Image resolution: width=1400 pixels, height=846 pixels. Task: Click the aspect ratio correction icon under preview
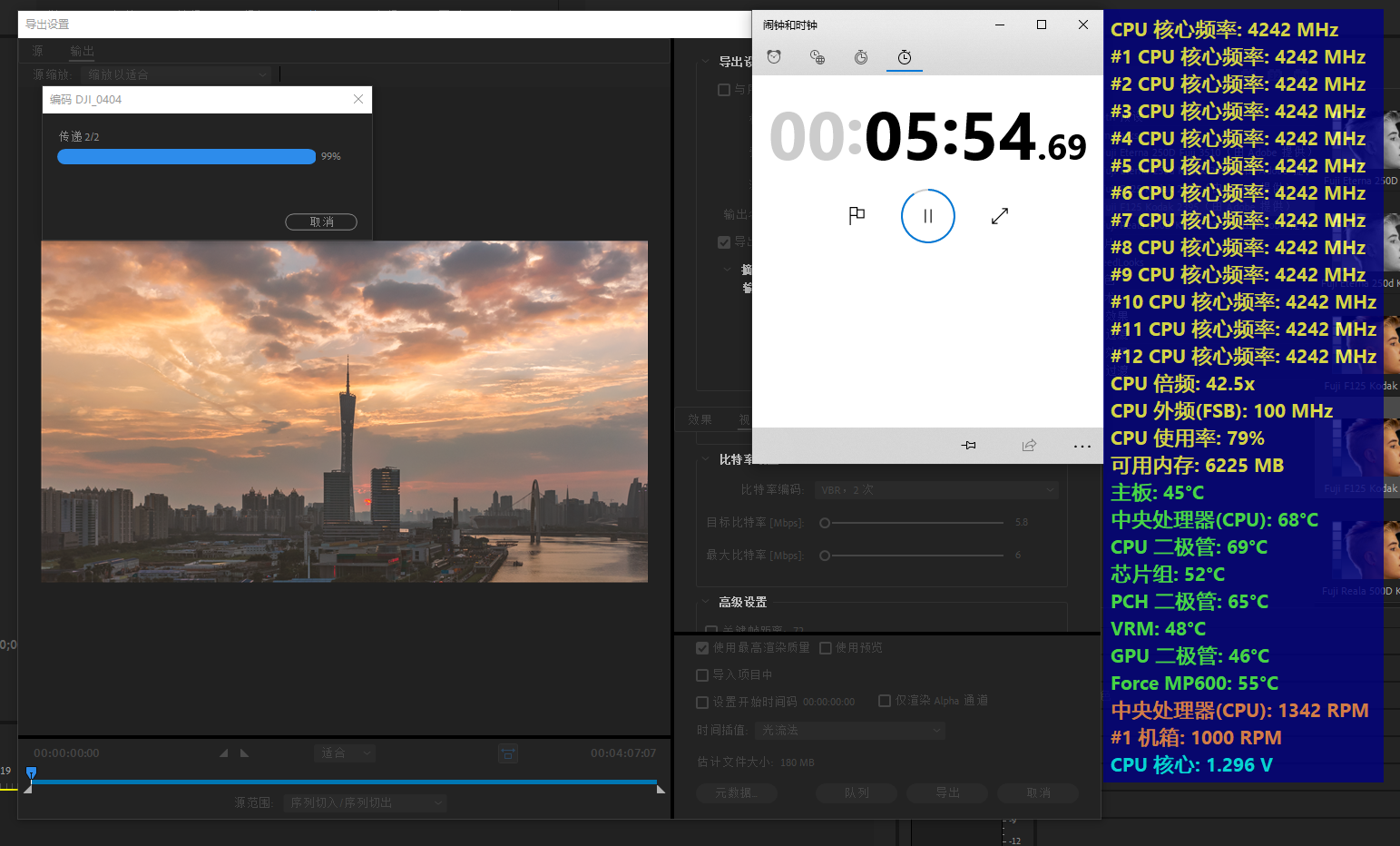508,753
